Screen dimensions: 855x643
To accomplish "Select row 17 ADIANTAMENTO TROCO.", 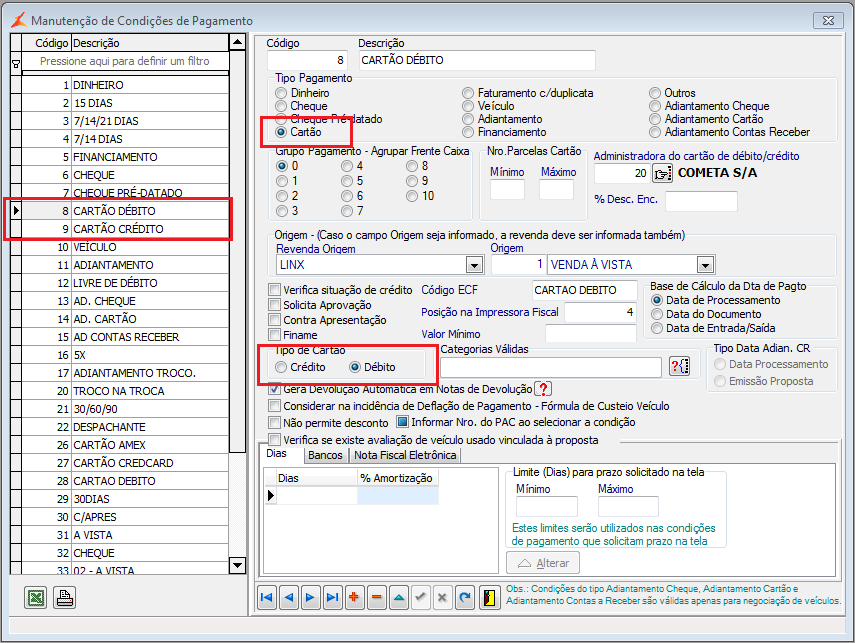I will pyautogui.click(x=125, y=373).
